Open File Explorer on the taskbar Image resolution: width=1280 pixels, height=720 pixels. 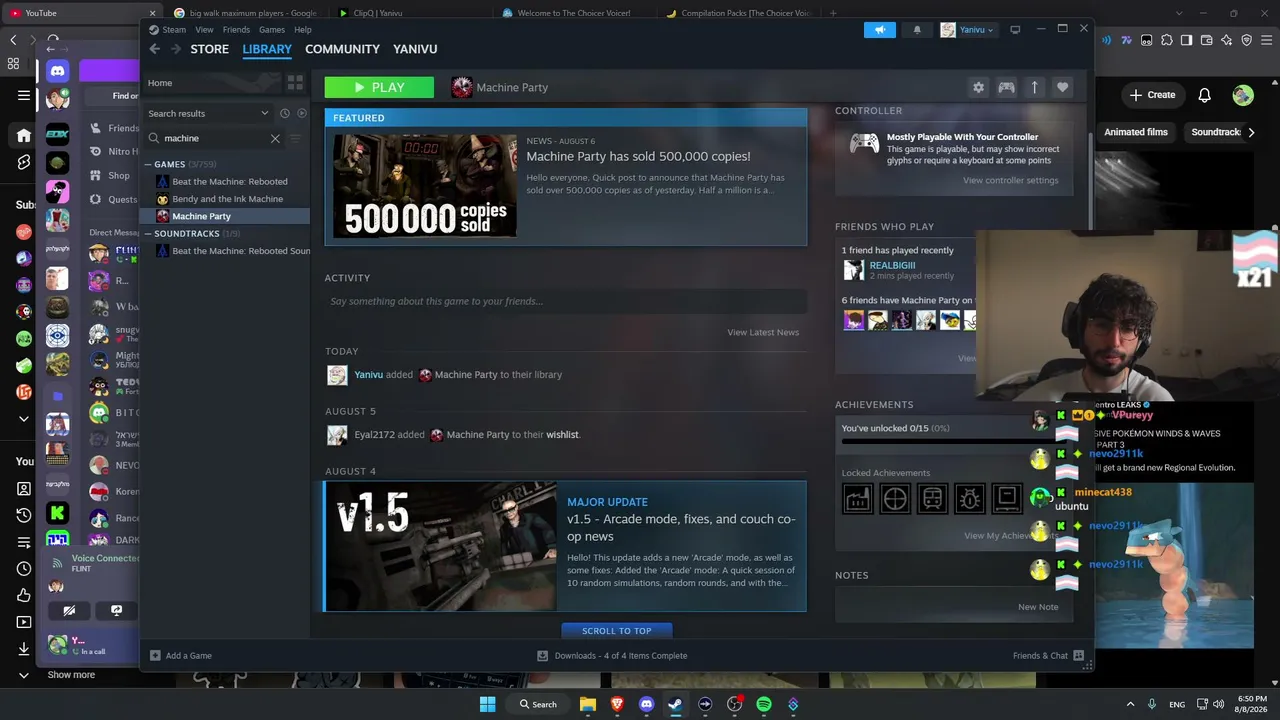tap(588, 704)
